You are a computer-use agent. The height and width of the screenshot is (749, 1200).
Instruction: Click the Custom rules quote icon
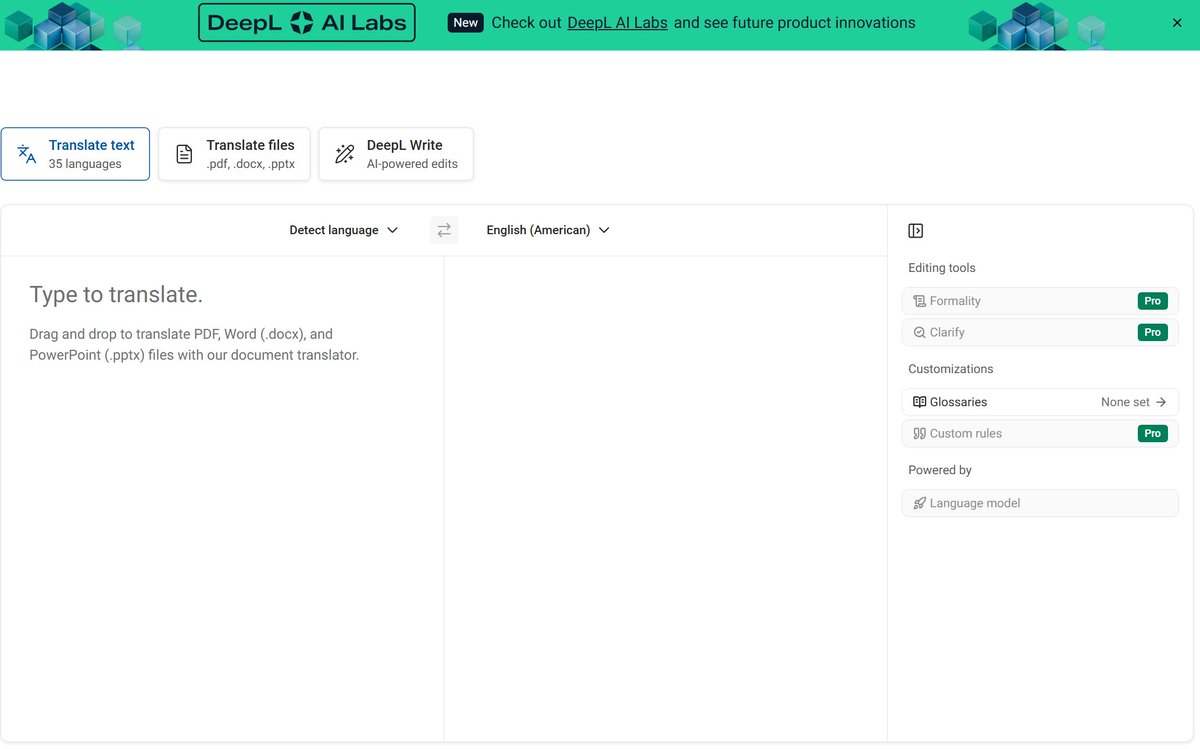pyautogui.click(x=919, y=433)
